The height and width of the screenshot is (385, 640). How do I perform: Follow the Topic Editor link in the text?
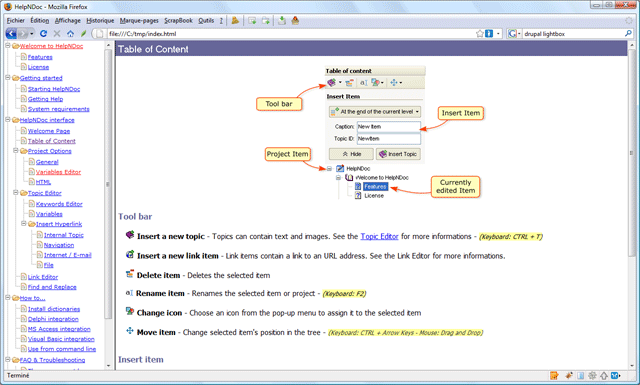[379, 236]
